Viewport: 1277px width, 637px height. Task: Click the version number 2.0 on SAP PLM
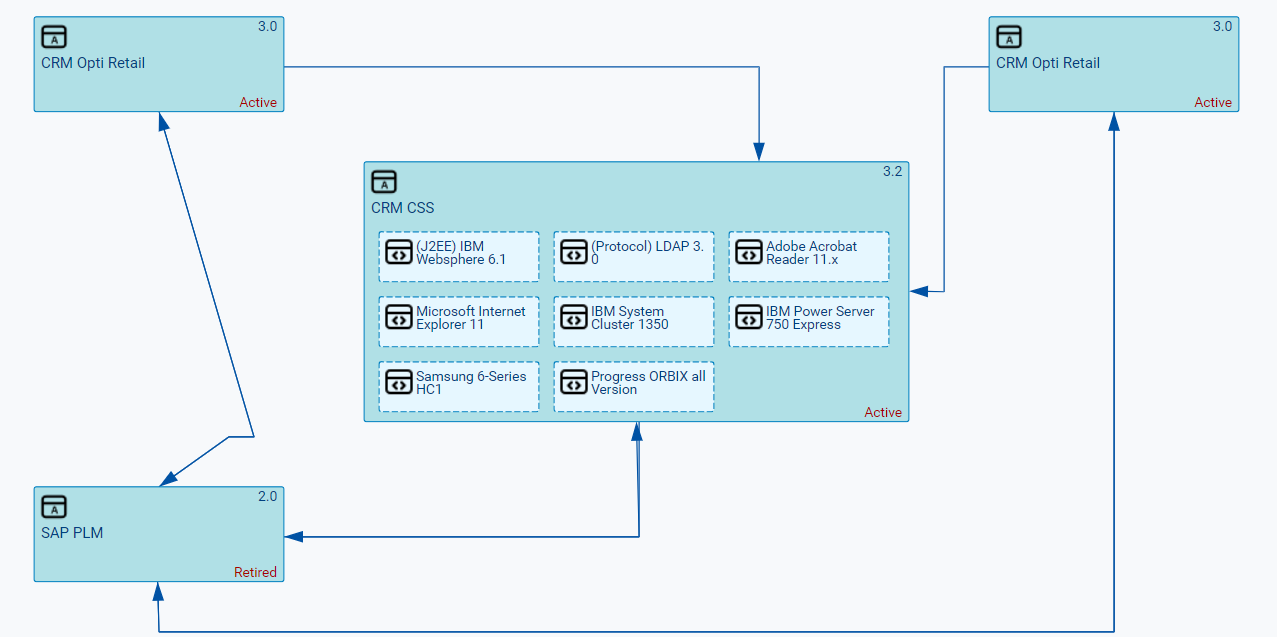point(267,495)
